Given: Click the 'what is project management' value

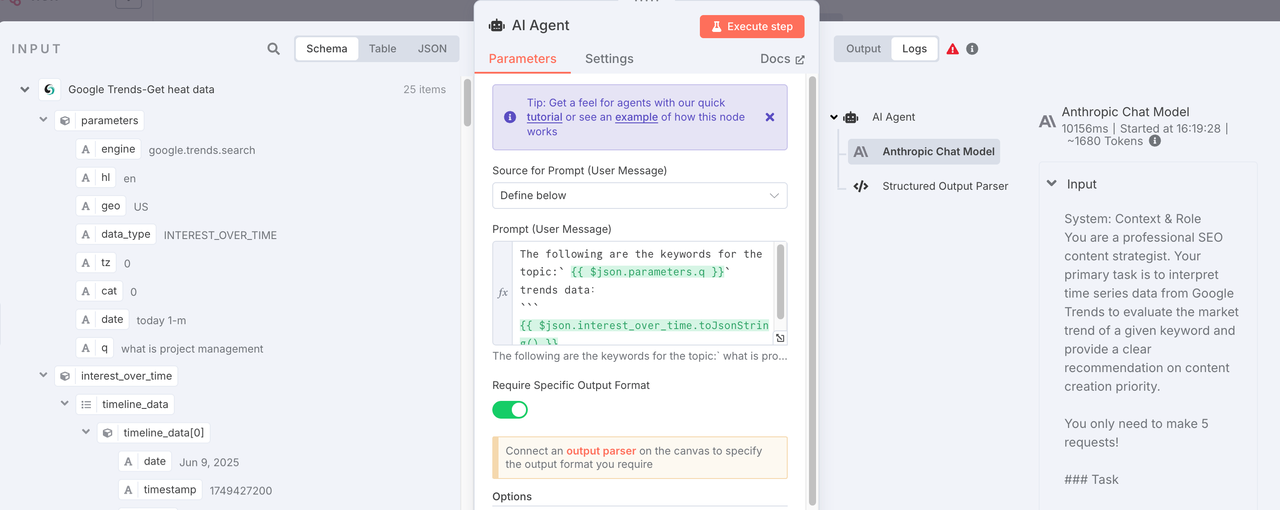Looking at the screenshot, I should 192,349.
